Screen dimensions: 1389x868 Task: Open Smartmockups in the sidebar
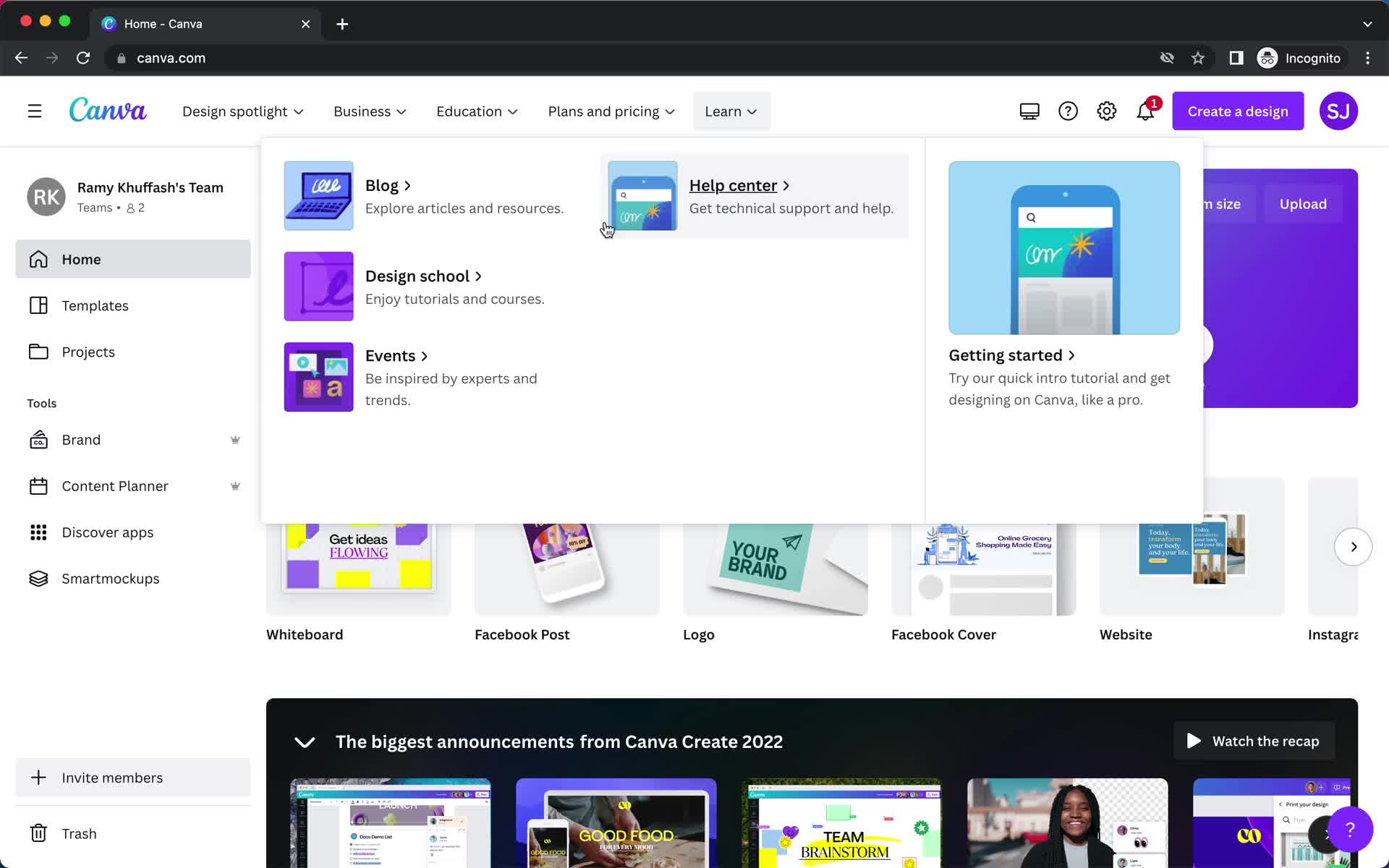pos(133,579)
